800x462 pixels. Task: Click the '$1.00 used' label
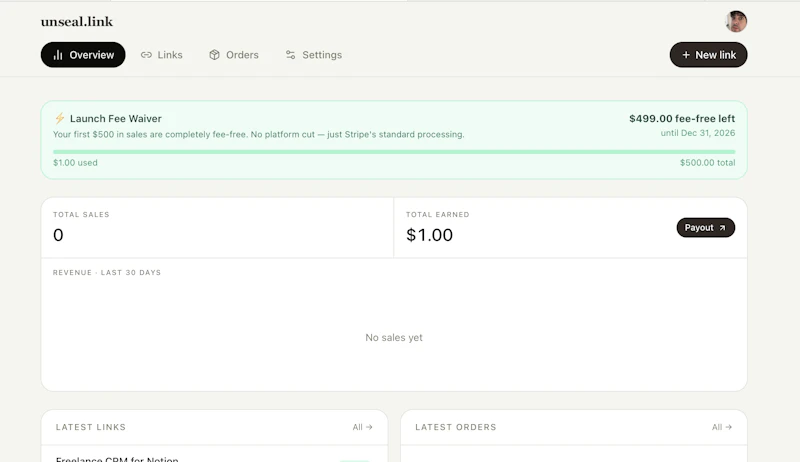pyautogui.click(x=75, y=163)
